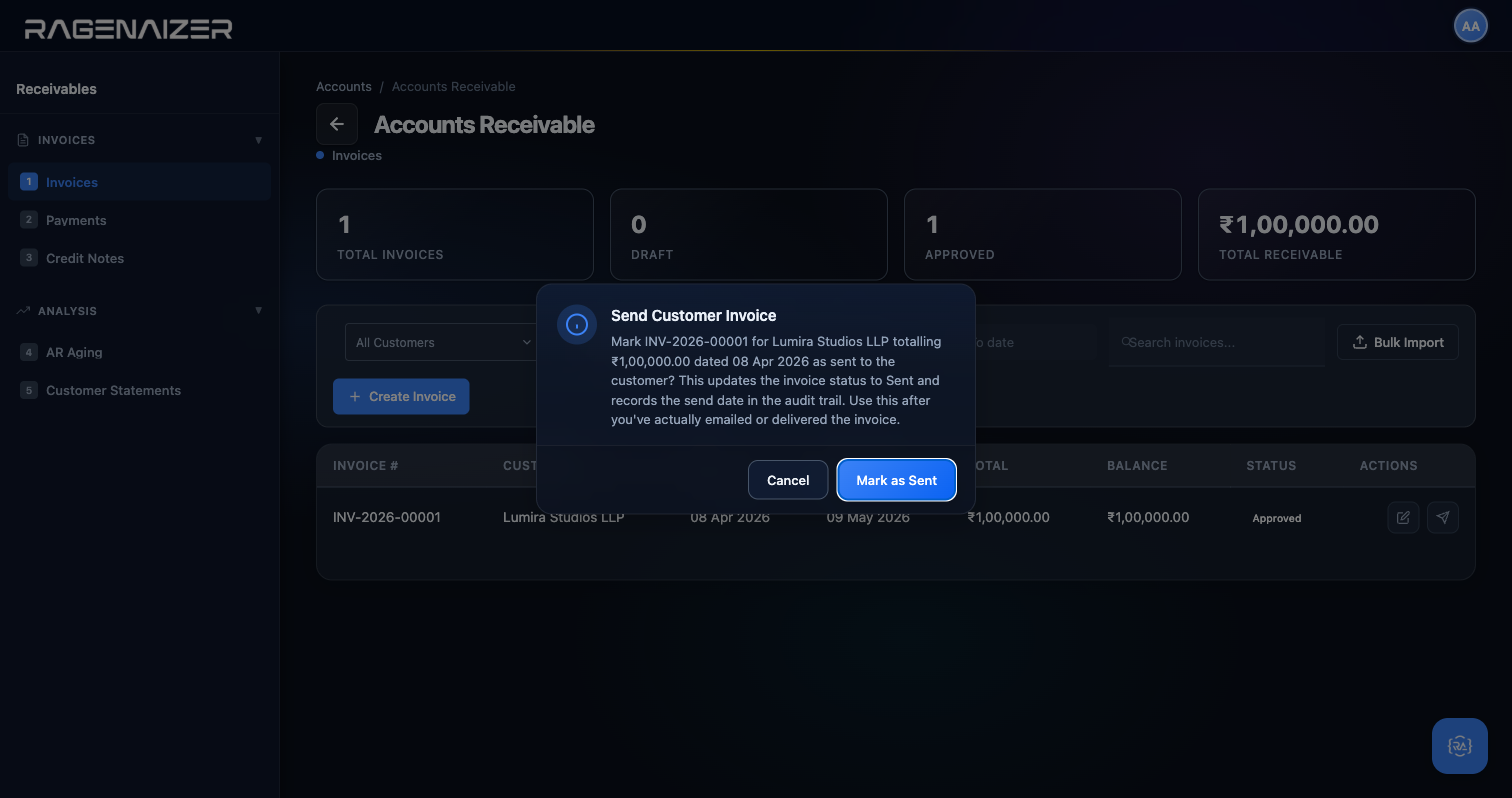Screen dimensions: 1512x798
Task: Click the INVOICE # column header
Action: (366, 466)
